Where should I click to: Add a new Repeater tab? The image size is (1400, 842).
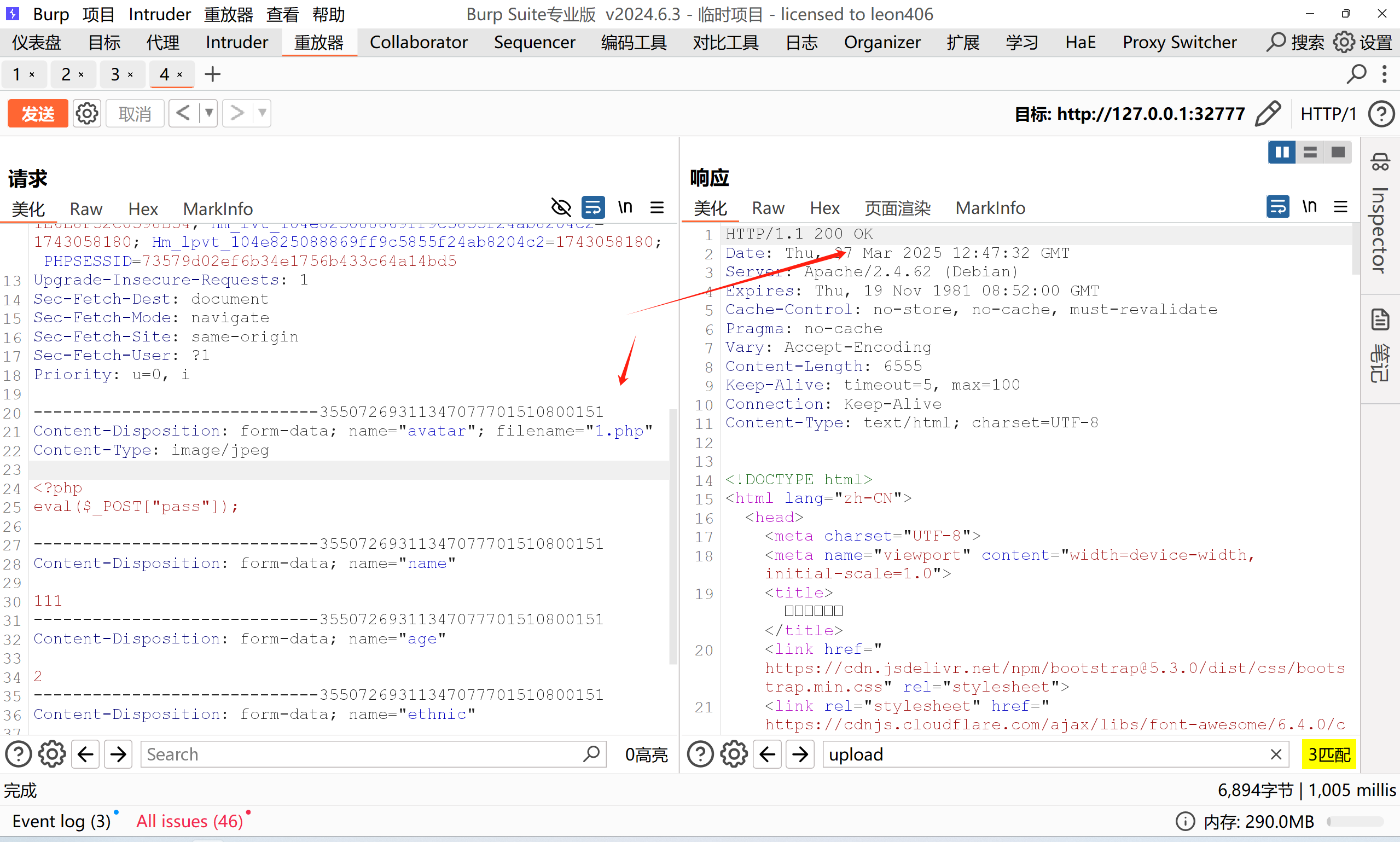pyautogui.click(x=213, y=74)
